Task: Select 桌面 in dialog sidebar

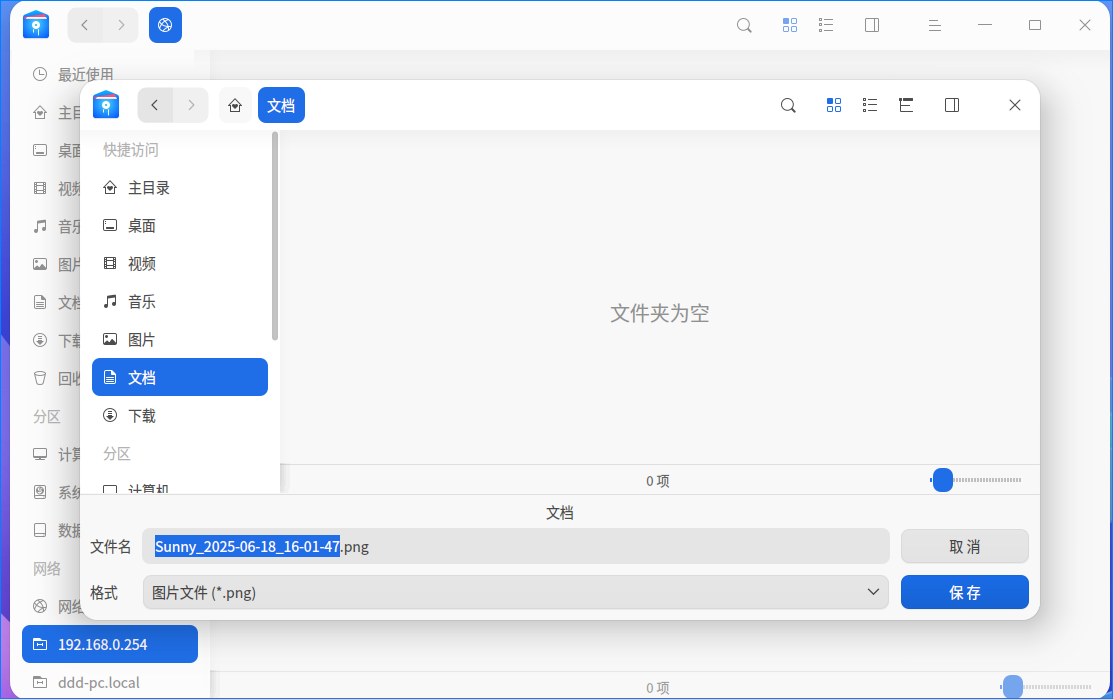Action: 180,226
